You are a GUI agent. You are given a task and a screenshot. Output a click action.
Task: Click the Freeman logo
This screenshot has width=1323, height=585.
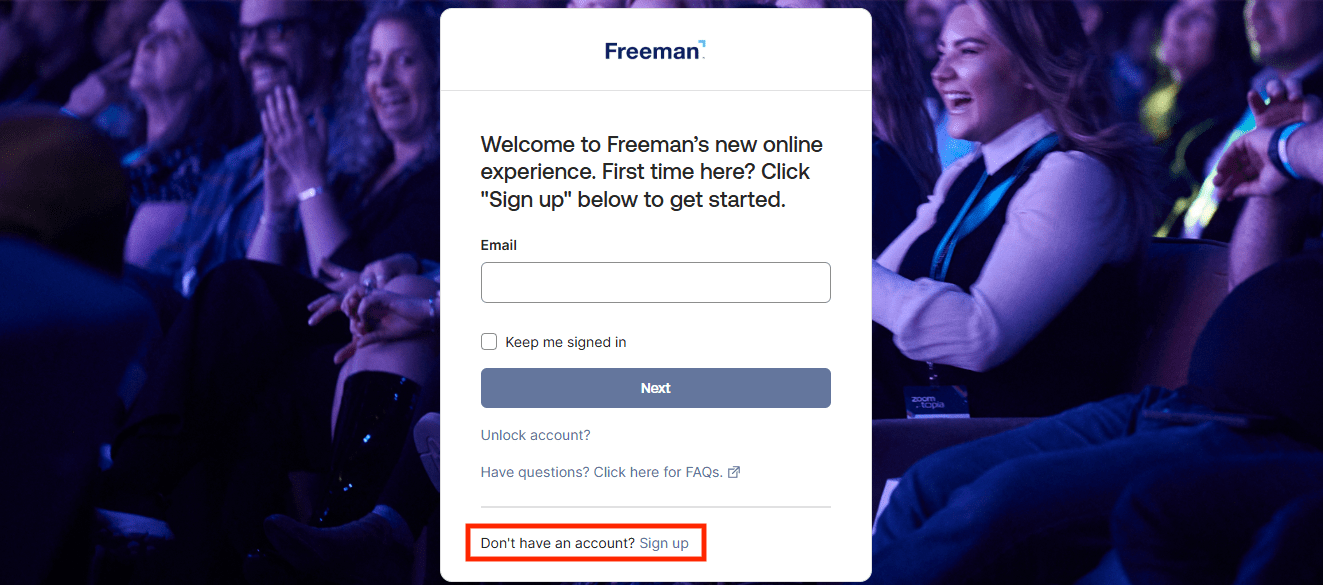654,50
